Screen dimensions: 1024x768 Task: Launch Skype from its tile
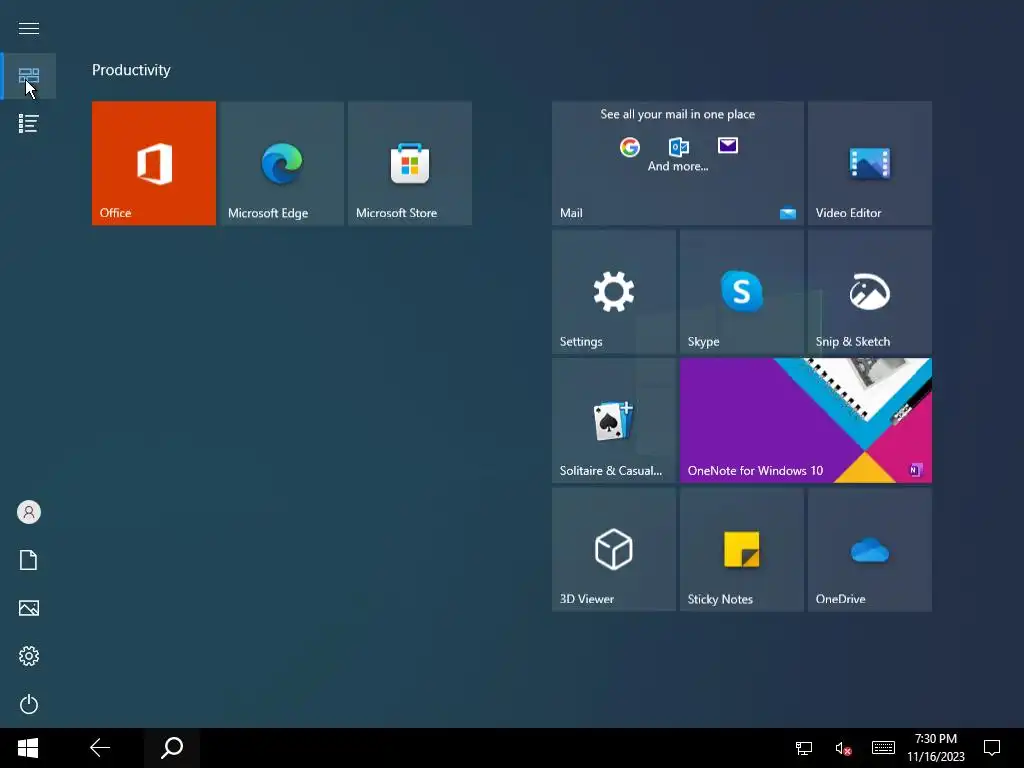click(x=741, y=292)
